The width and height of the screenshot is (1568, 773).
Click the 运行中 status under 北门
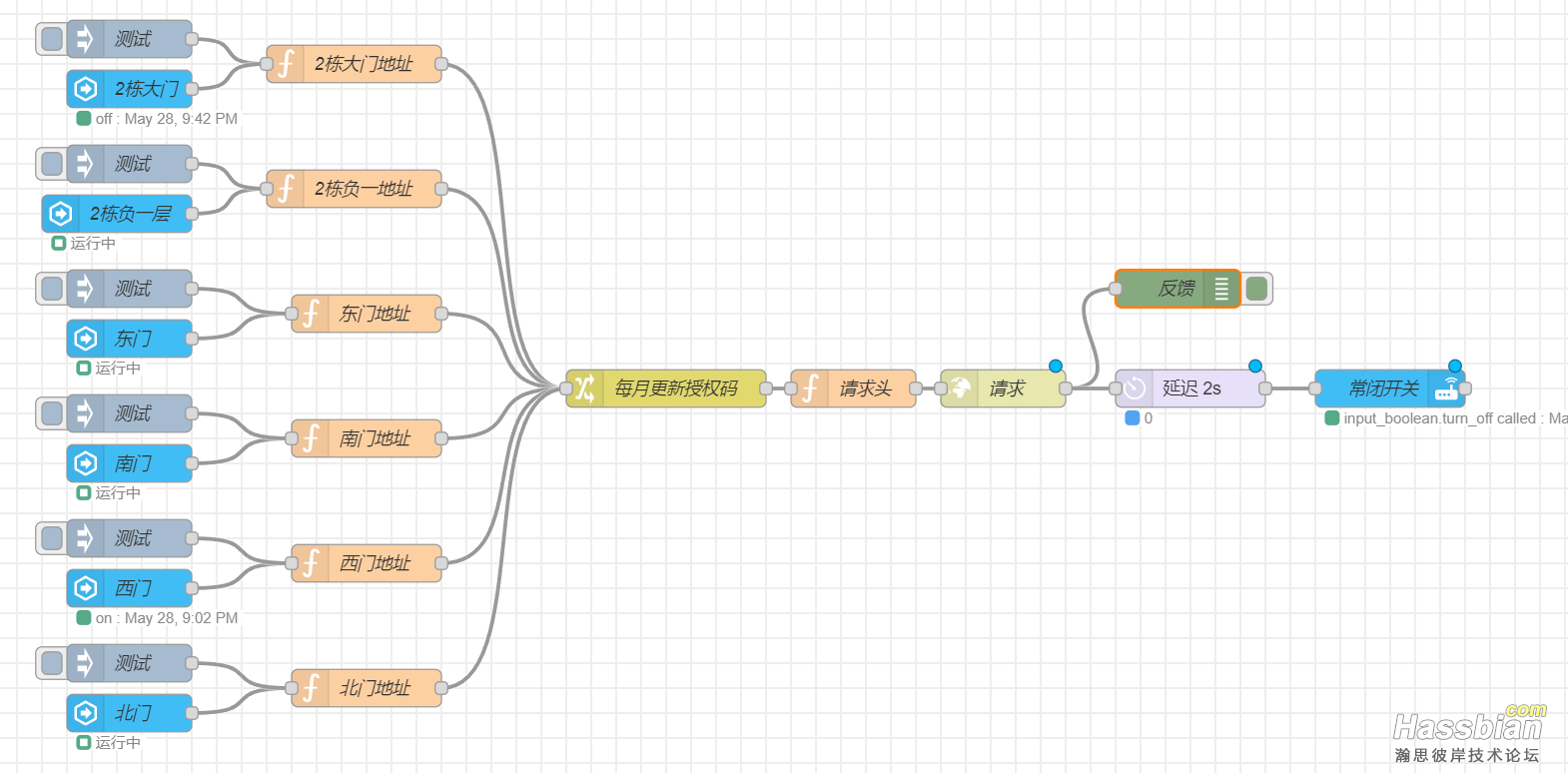click(x=118, y=743)
